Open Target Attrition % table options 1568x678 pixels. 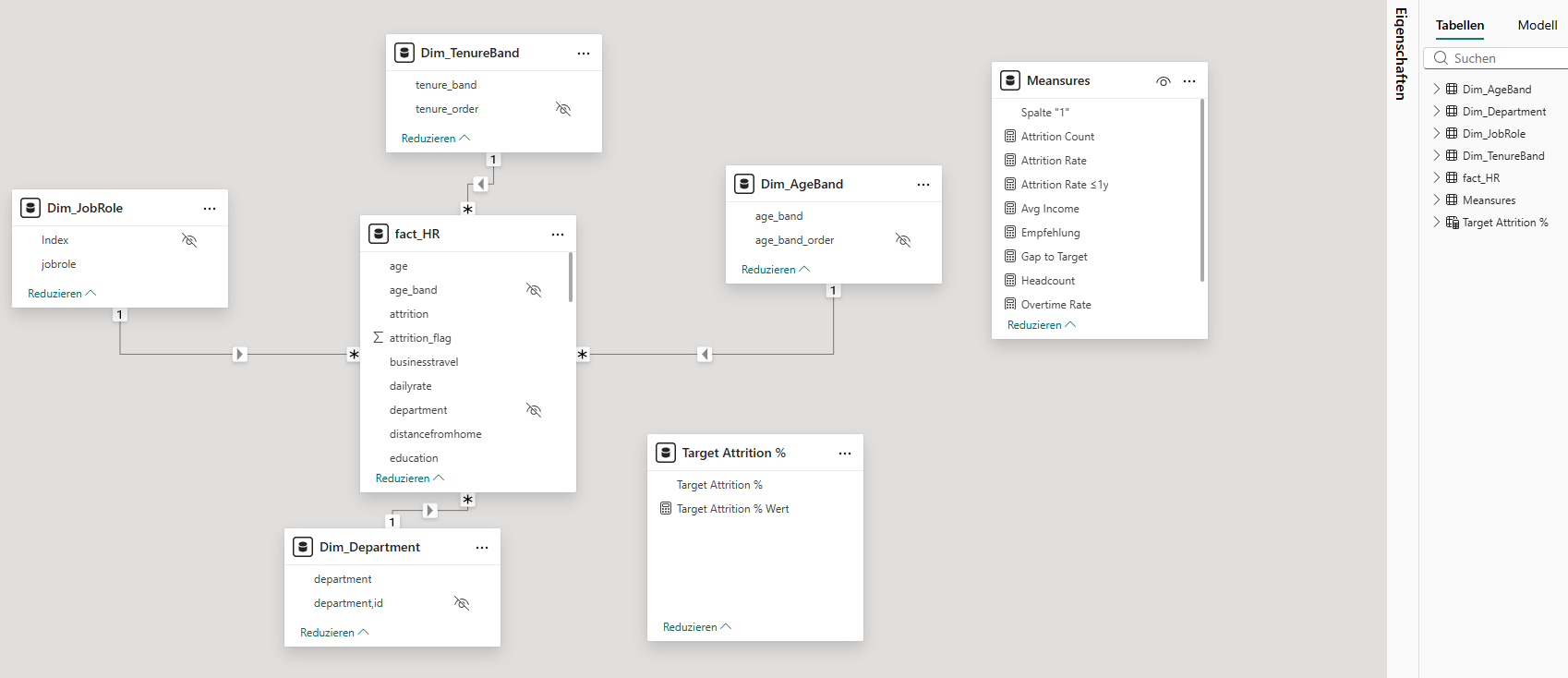pos(845,454)
